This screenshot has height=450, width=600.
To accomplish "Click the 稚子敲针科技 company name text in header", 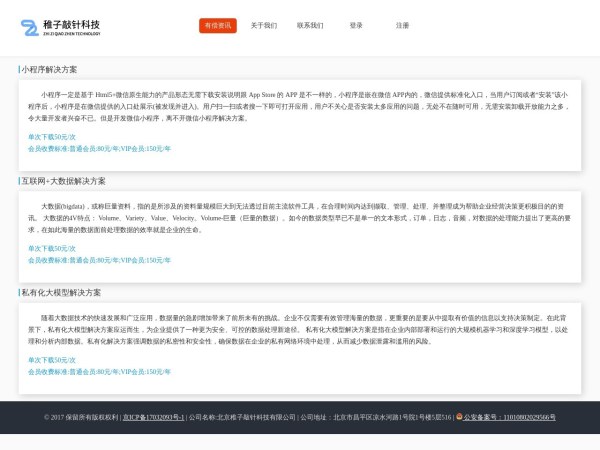I will (x=71, y=24).
